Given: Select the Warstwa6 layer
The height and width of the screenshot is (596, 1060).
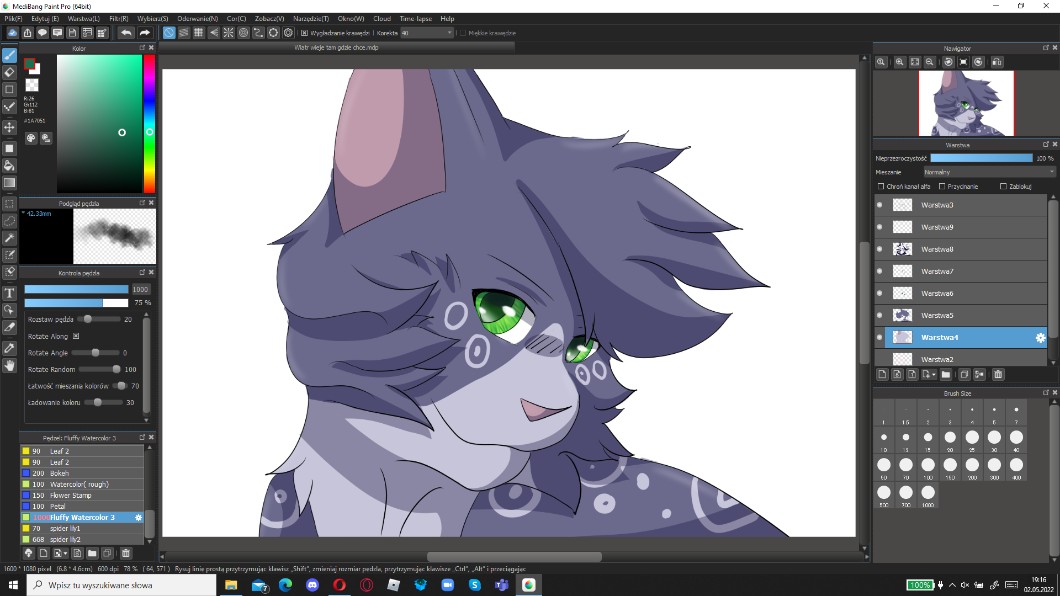Looking at the screenshot, I should (960, 293).
